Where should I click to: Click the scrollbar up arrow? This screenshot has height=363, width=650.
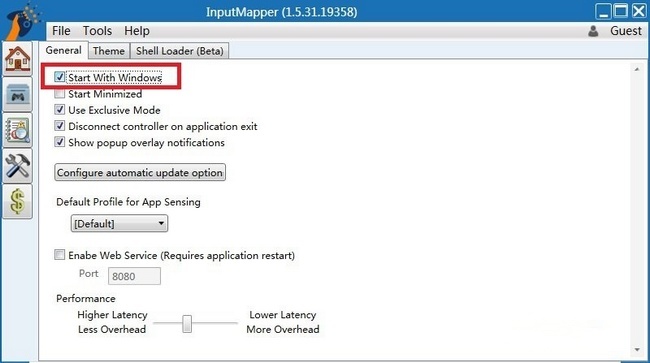pos(637,70)
